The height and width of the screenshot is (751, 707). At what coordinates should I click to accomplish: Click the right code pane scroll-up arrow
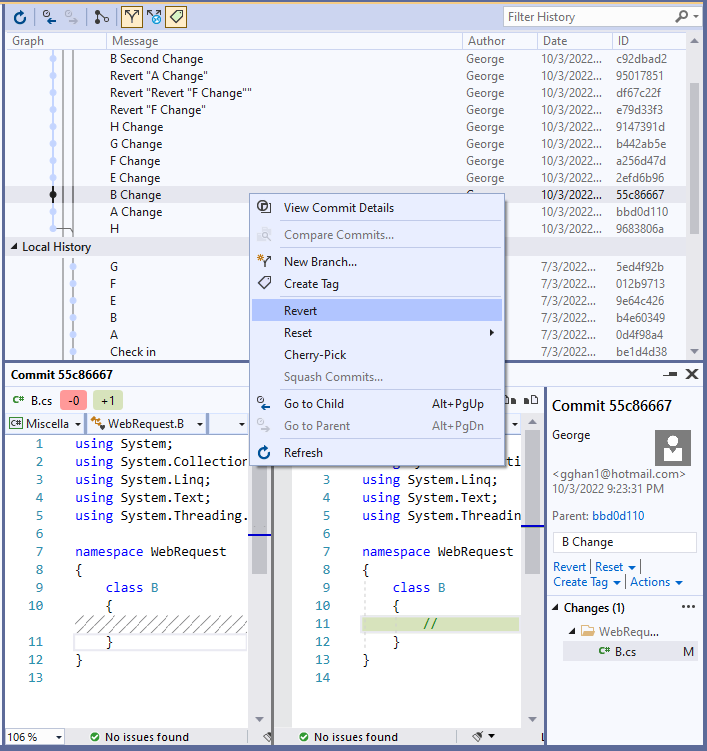pos(532,422)
